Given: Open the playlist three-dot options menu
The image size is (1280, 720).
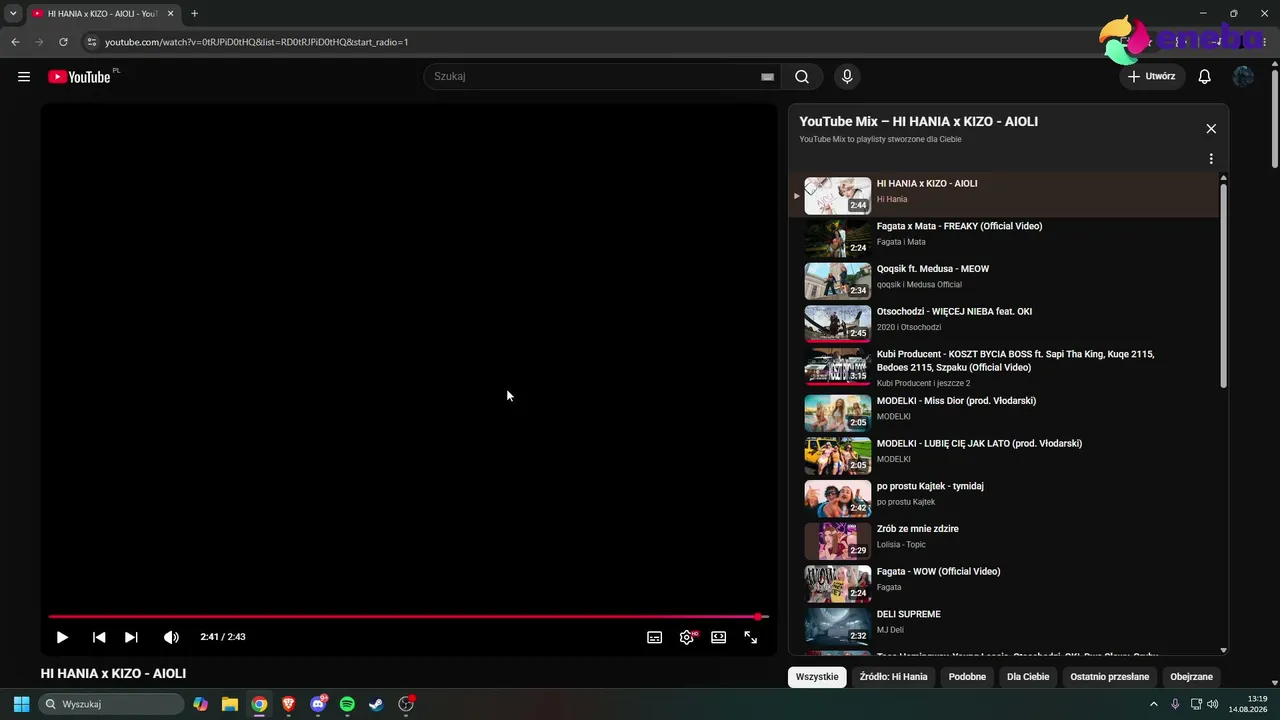Looking at the screenshot, I should pyautogui.click(x=1211, y=159).
